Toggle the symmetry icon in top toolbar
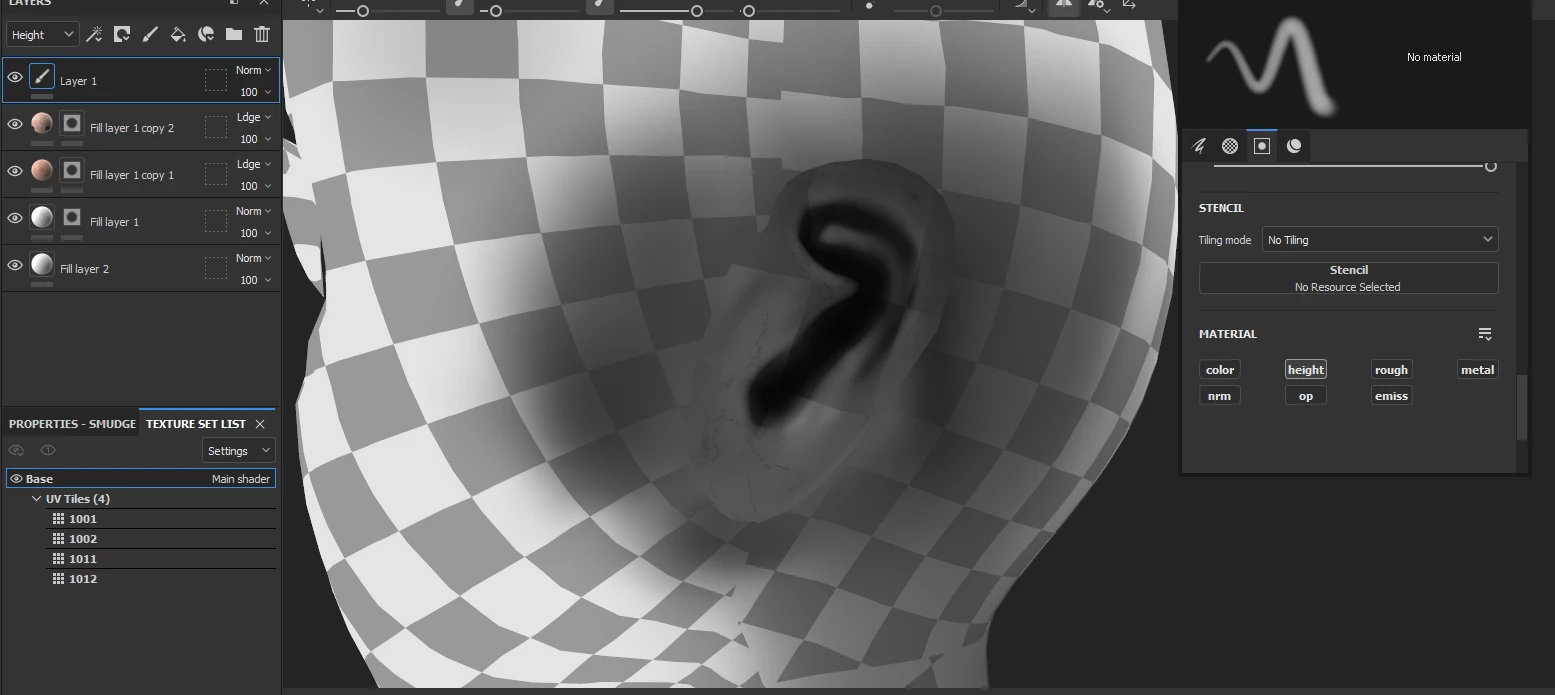Screen dimensions: 1555x695 click(x=1063, y=5)
